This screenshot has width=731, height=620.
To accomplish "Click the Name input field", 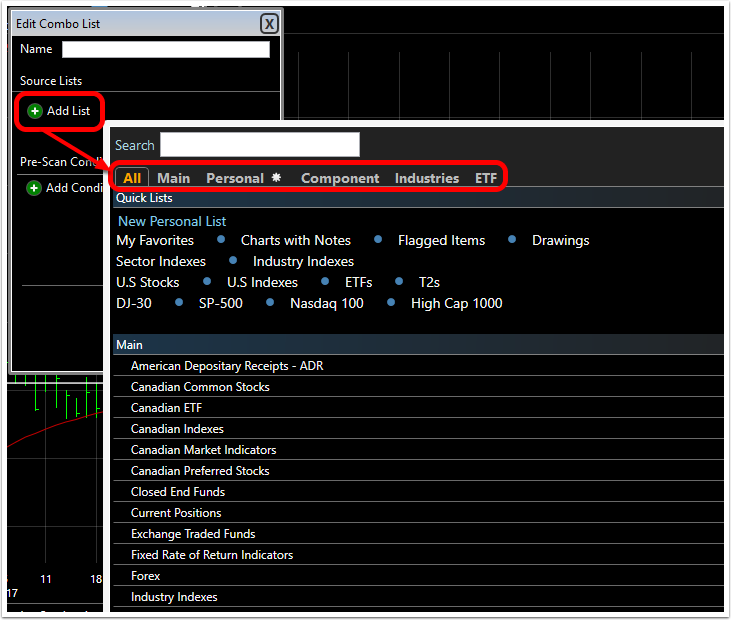I will pos(166,49).
